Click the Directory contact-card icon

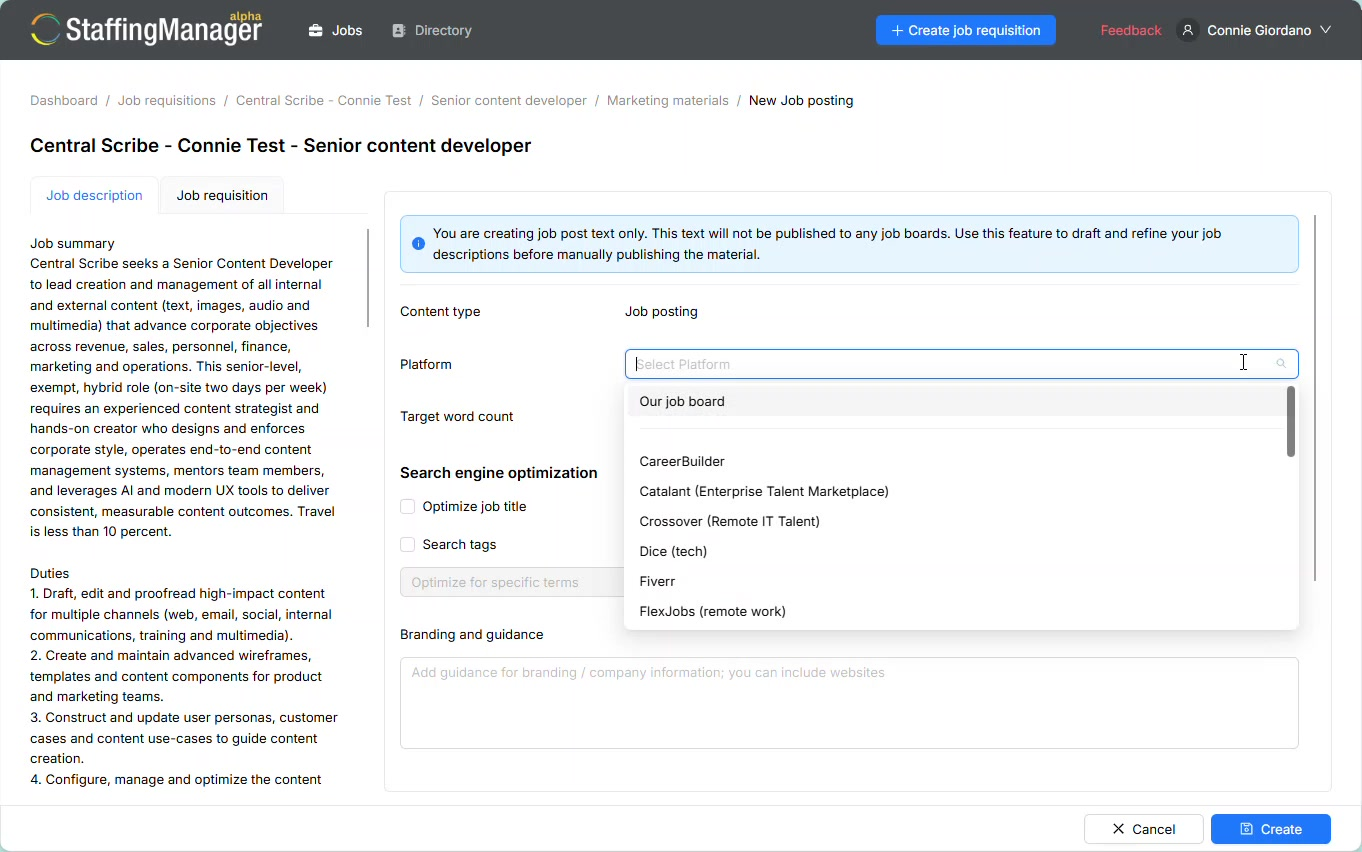(399, 31)
